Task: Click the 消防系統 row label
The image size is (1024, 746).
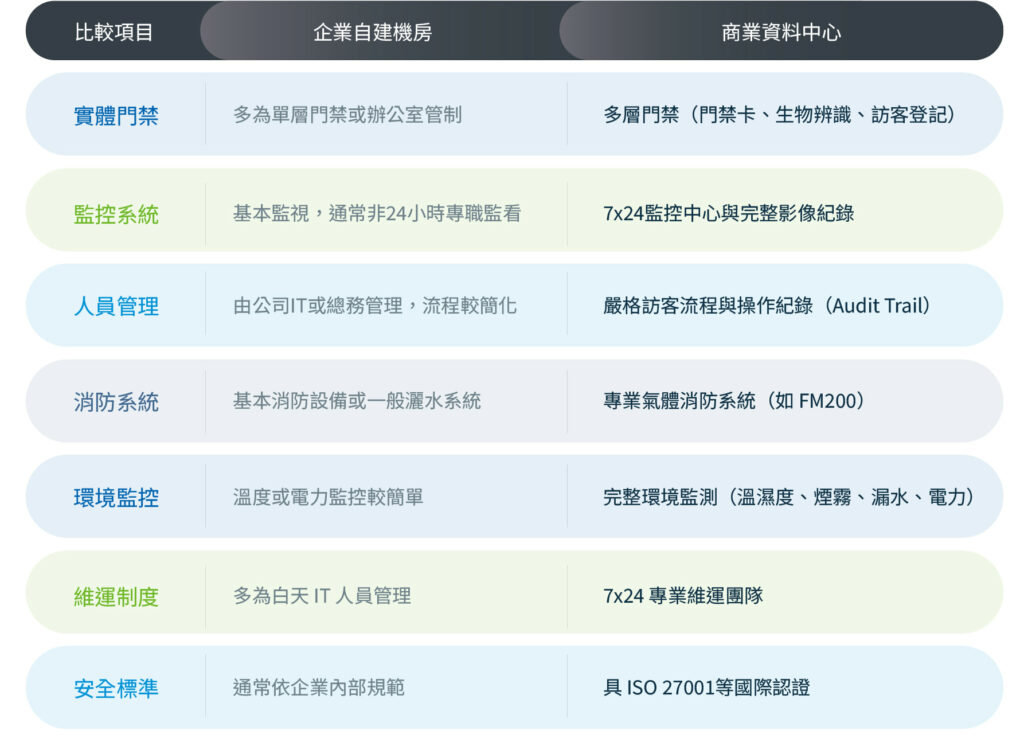Action: click(116, 402)
